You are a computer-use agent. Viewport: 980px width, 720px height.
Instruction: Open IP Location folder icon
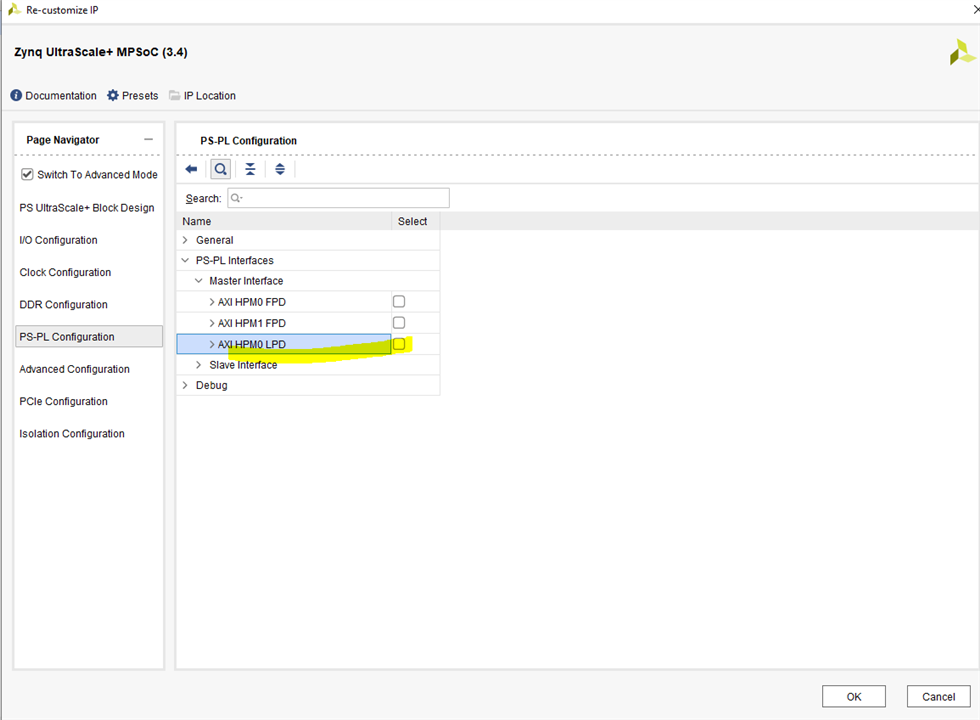pos(175,96)
